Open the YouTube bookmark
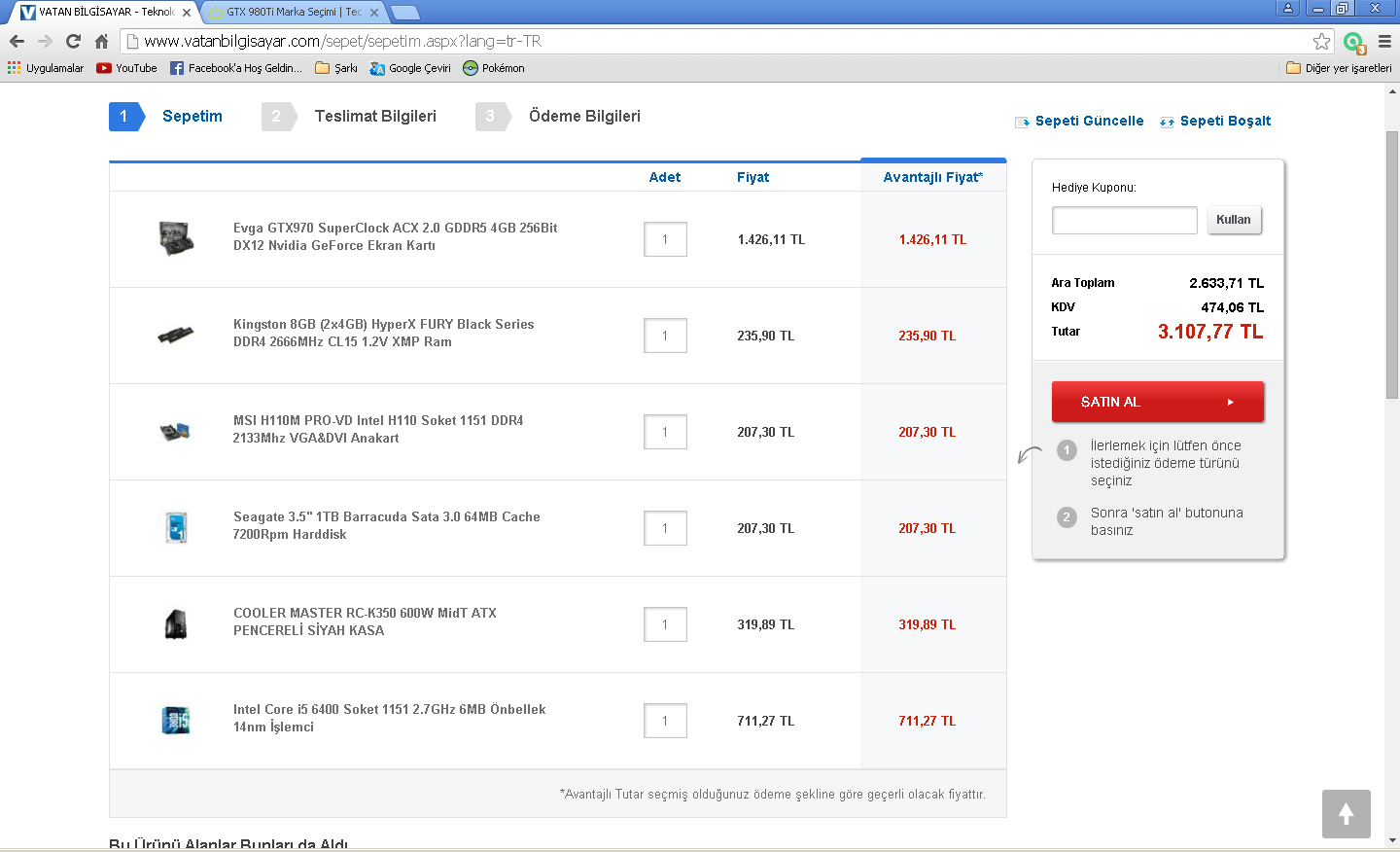Image resolution: width=1400 pixels, height=852 pixels. point(126,68)
